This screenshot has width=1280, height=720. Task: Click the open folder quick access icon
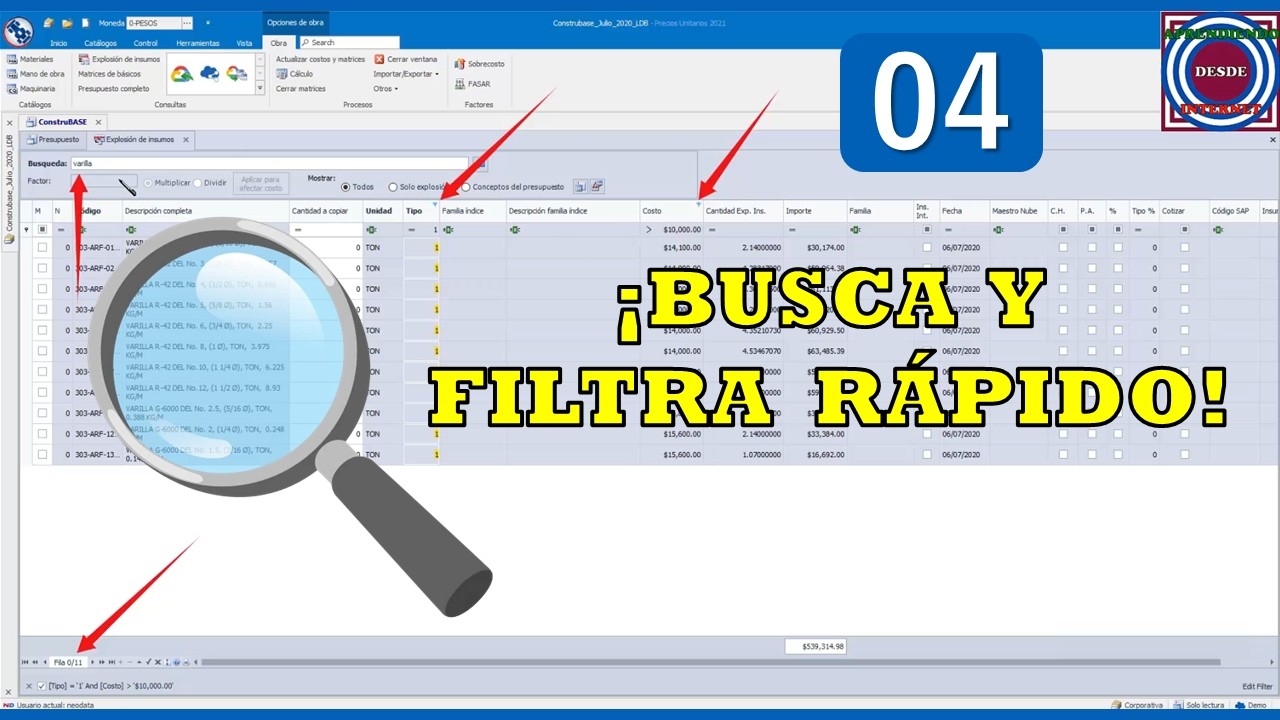coord(67,23)
